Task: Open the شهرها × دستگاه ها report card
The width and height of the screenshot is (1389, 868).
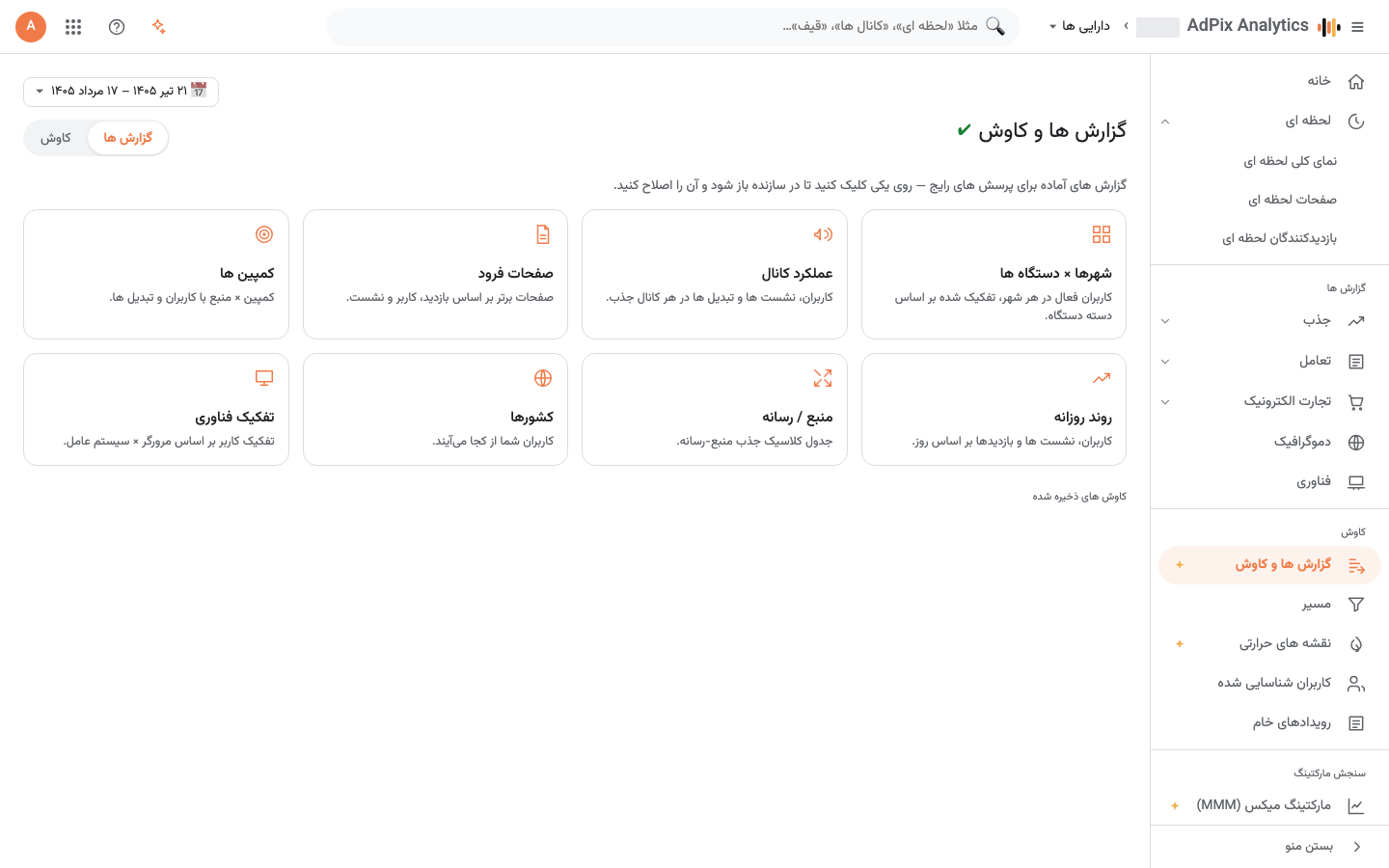Action: point(994,275)
